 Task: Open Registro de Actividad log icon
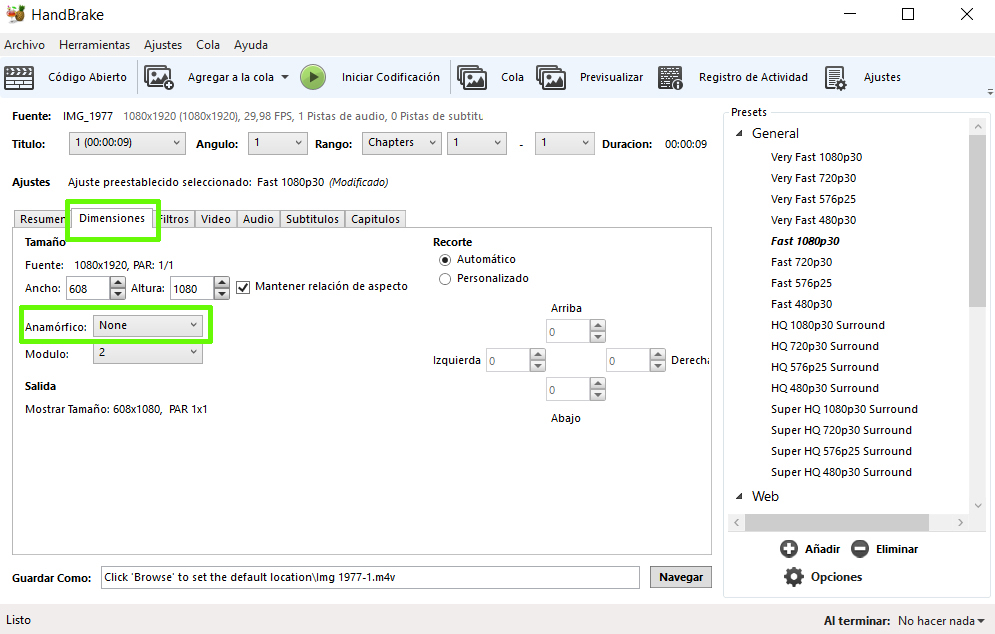(671, 77)
